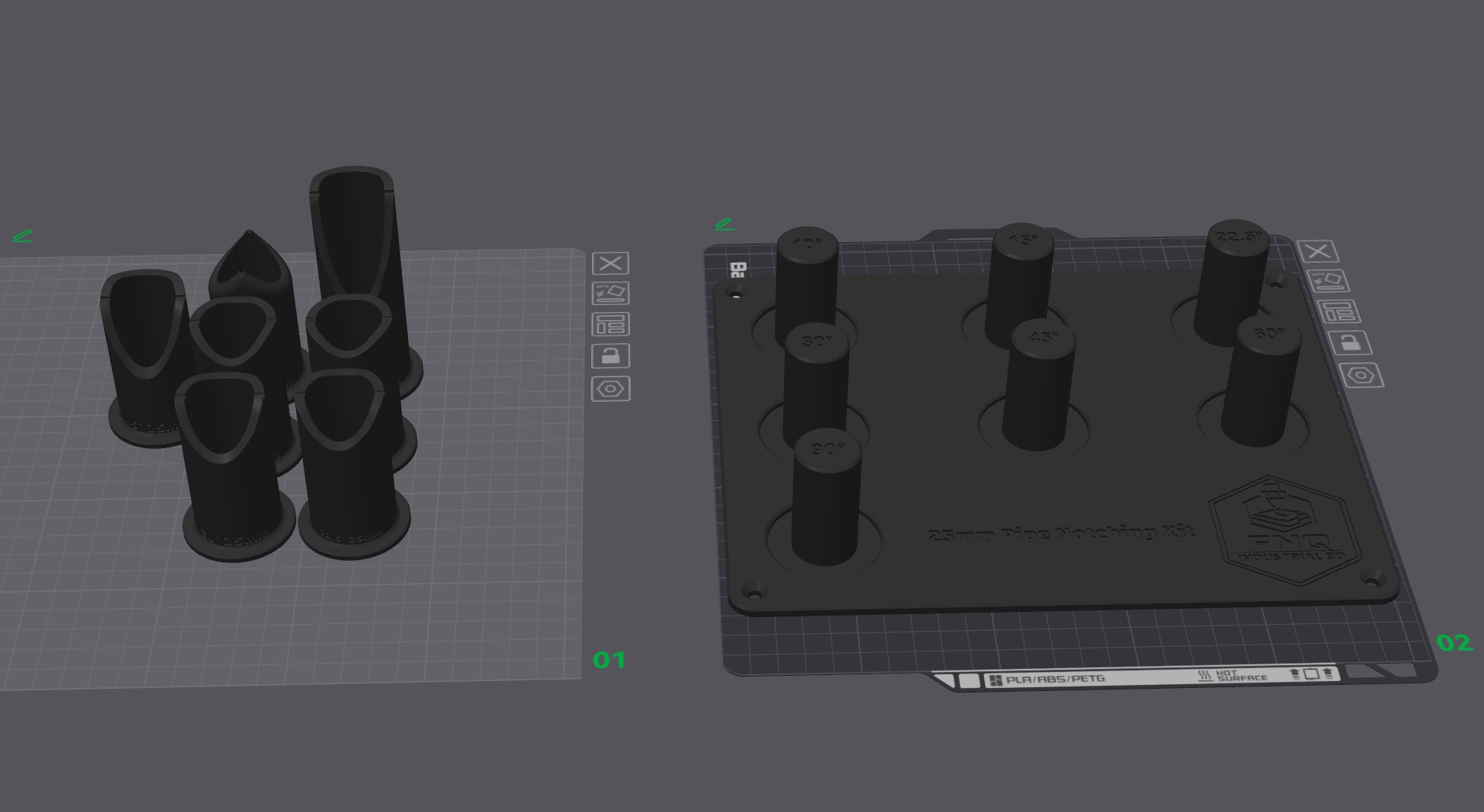Select the 22.5° peg on plate 02
The image size is (1484, 812).
[x=1234, y=282]
